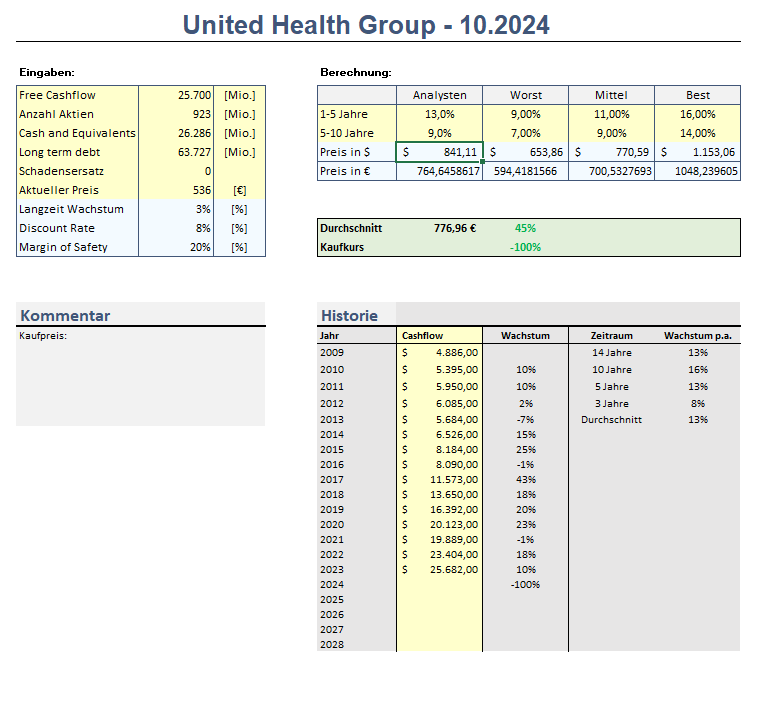Screen dimensions: 783x711
Task: Select the 10 Jahre growth 16% cell
Action: click(697, 370)
